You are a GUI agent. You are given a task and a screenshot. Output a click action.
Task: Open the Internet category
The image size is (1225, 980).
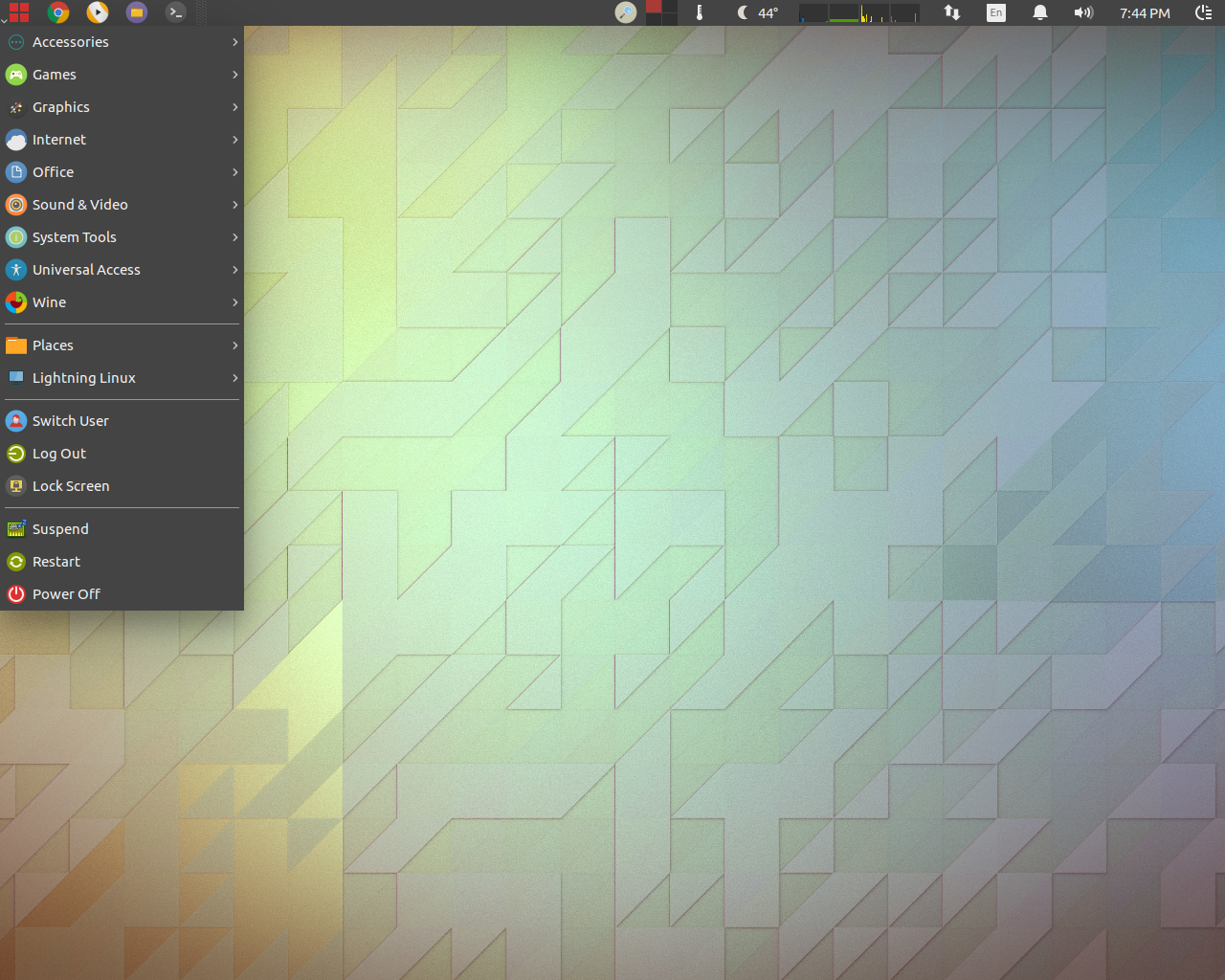pos(122,140)
